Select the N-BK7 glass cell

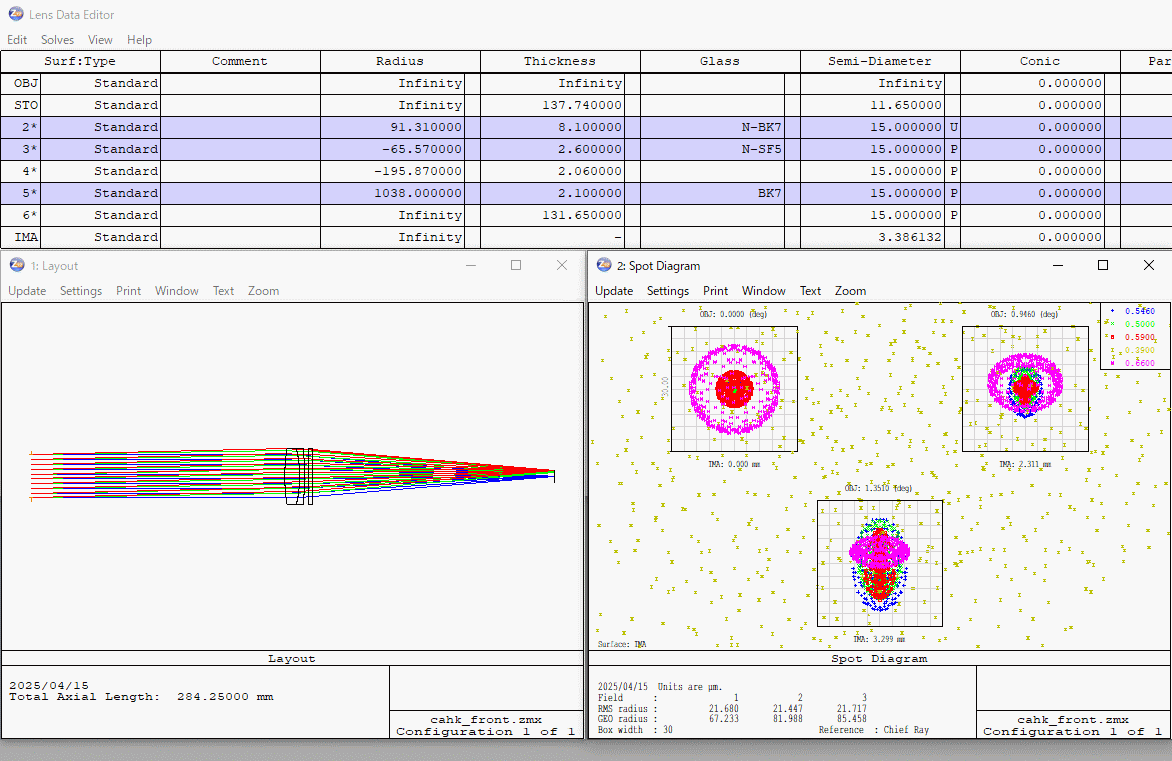point(712,127)
